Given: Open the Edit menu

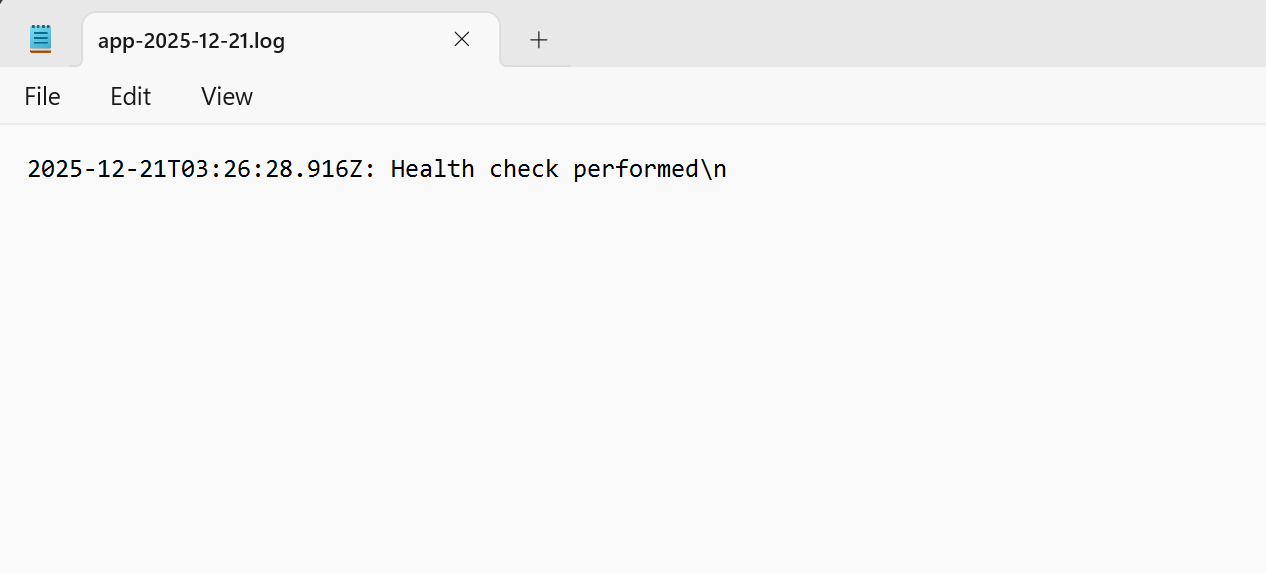Looking at the screenshot, I should coord(130,96).
